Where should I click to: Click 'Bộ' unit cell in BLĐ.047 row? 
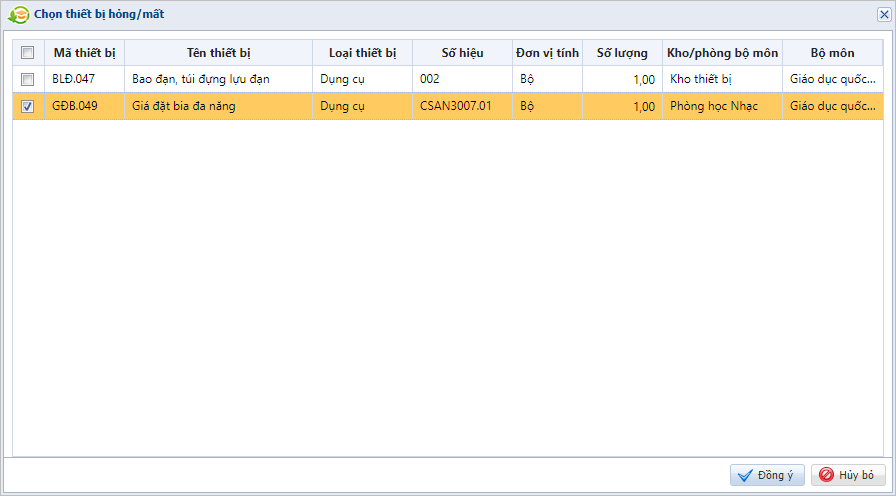[x=547, y=79]
